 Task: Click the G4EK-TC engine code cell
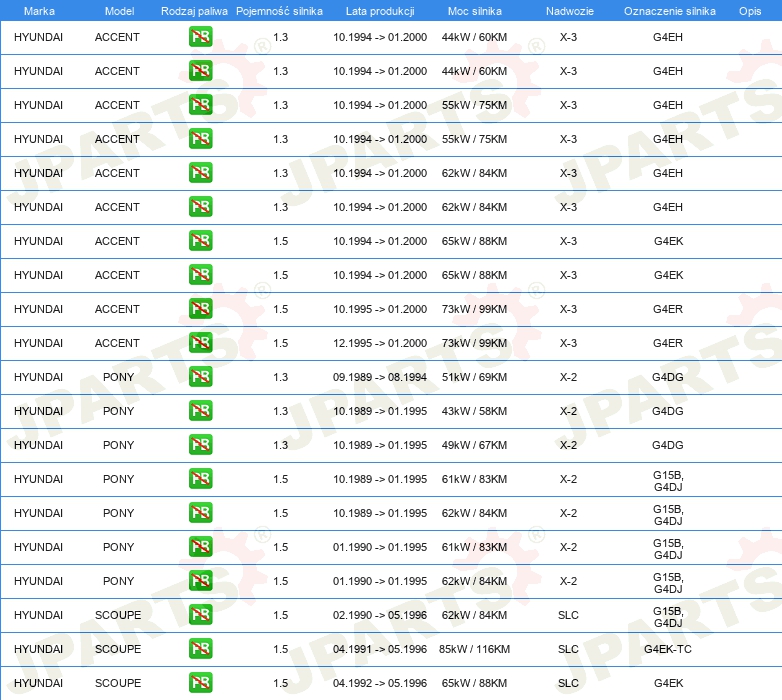[x=668, y=649]
